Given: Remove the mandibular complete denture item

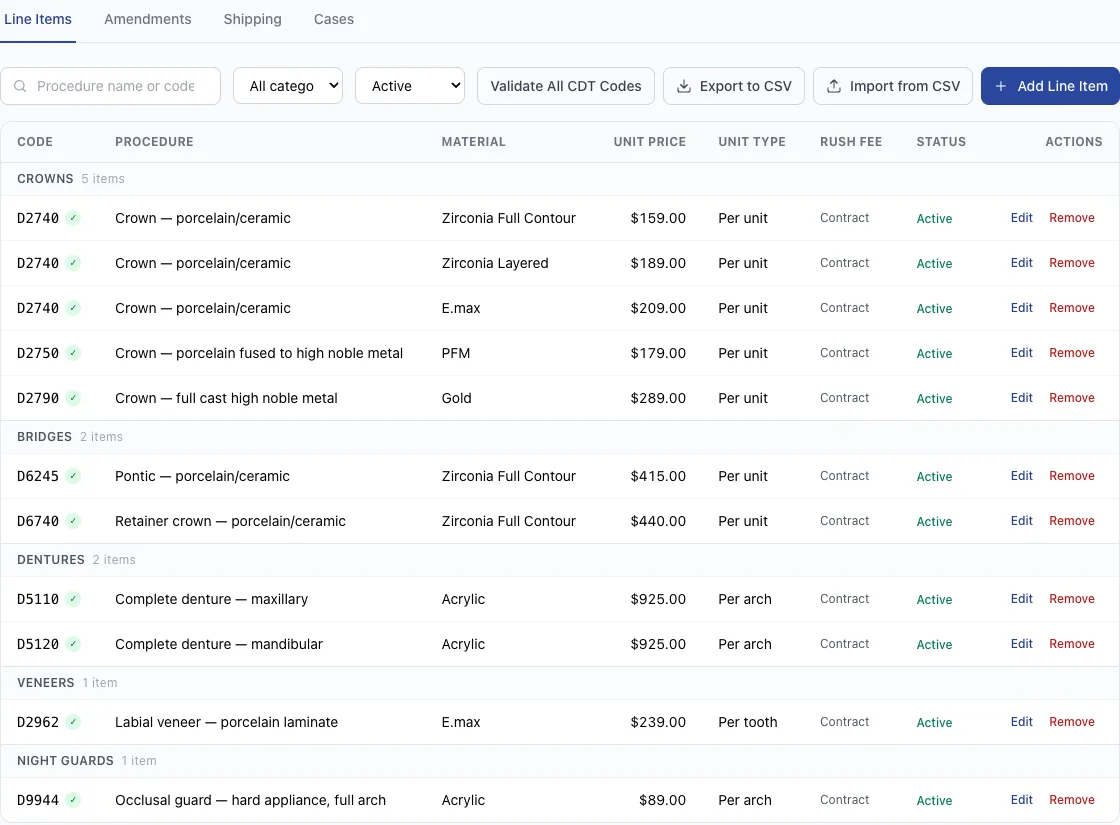Looking at the screenshot, I should (x=1071, y=644).
